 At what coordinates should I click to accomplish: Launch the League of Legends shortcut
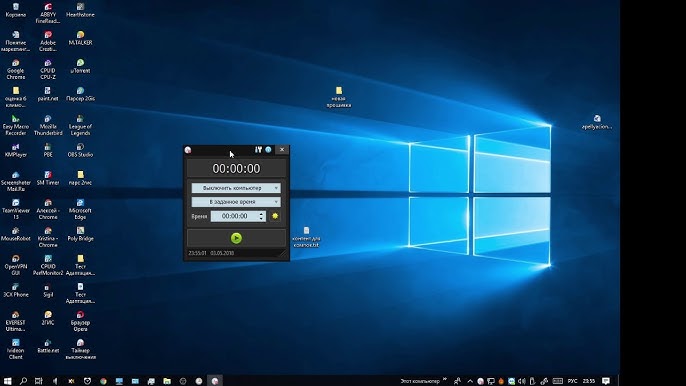coord(80,125)
